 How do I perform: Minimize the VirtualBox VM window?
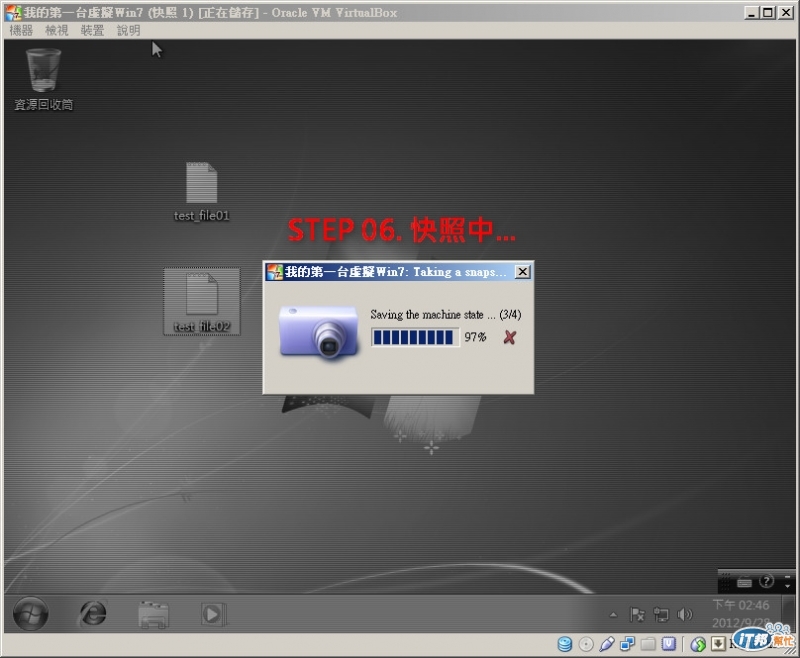[751, 13]
